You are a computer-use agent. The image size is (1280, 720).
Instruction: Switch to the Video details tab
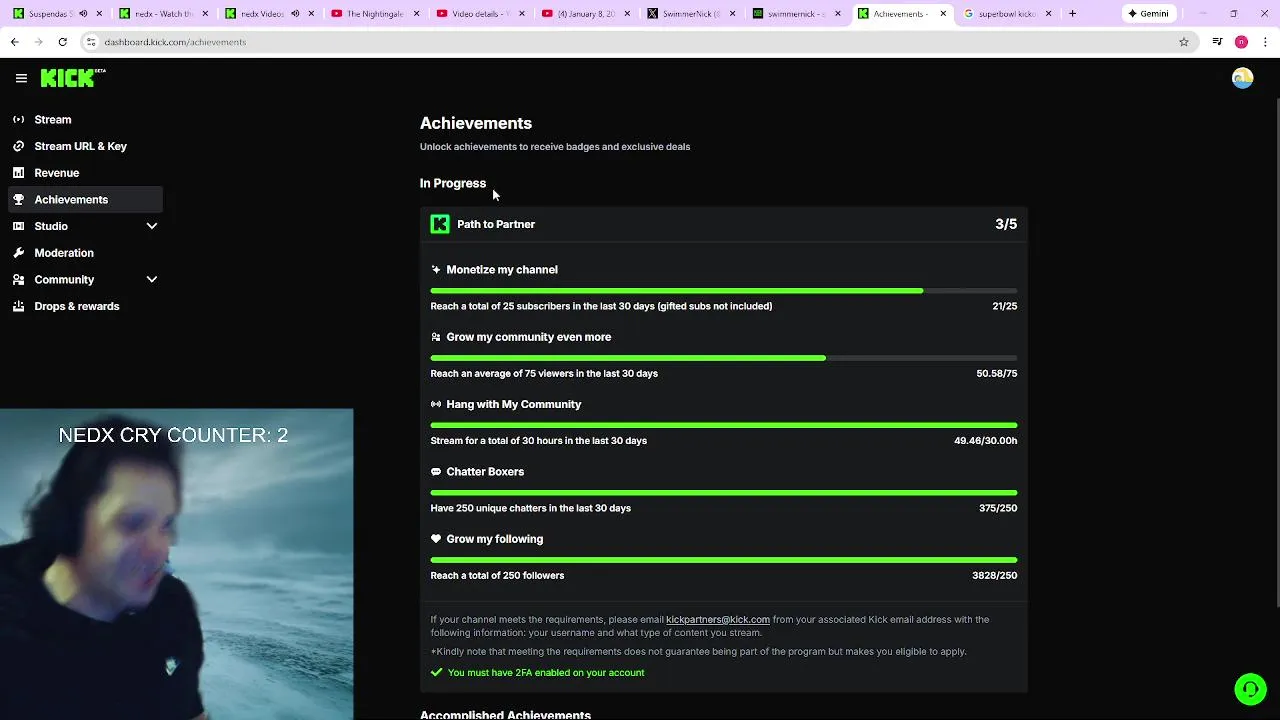(480, 14)
